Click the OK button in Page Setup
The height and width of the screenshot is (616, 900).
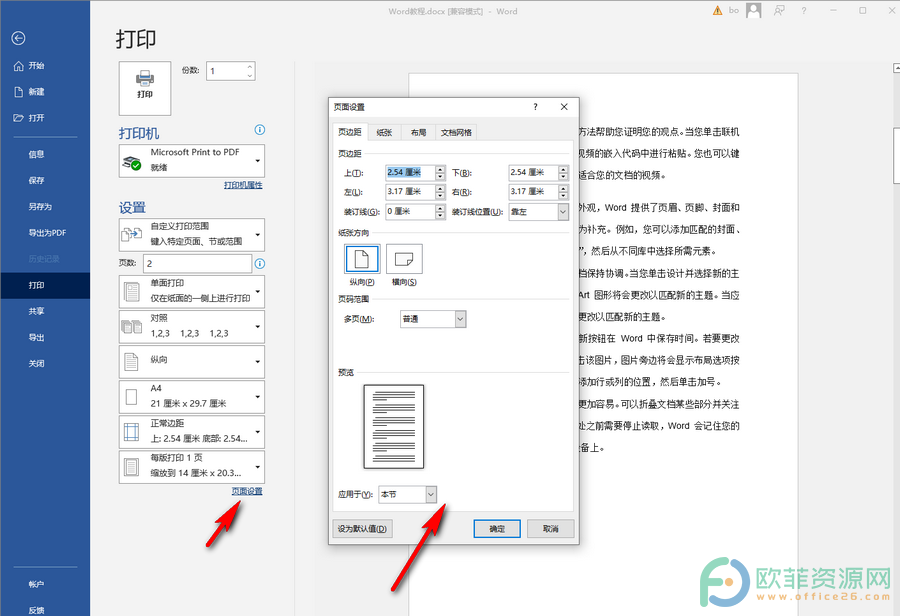[x=497, y=529]
